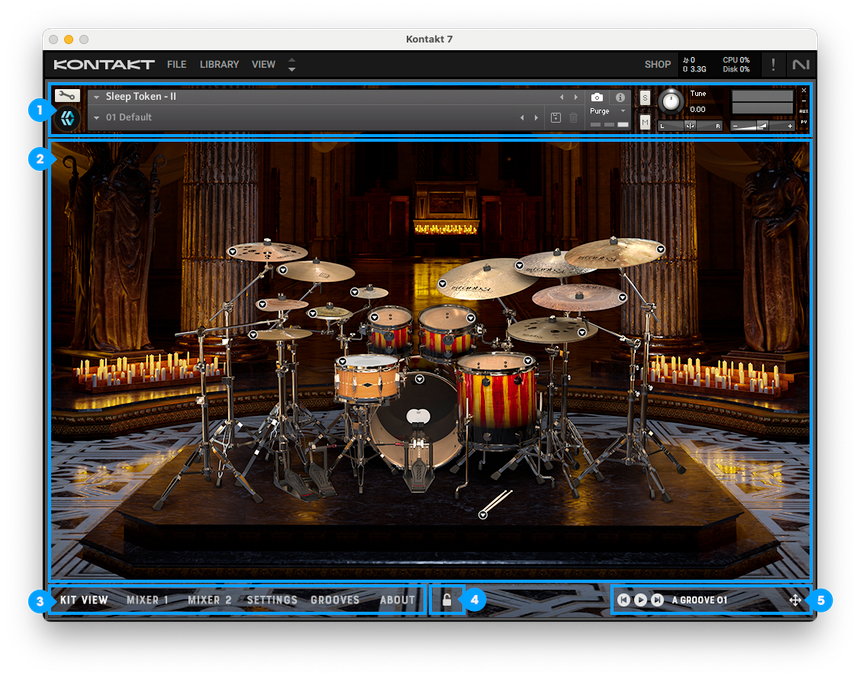Close the instrument with the X icon
The width and height of the screenshot is (860, 678).
pos(804,91)
